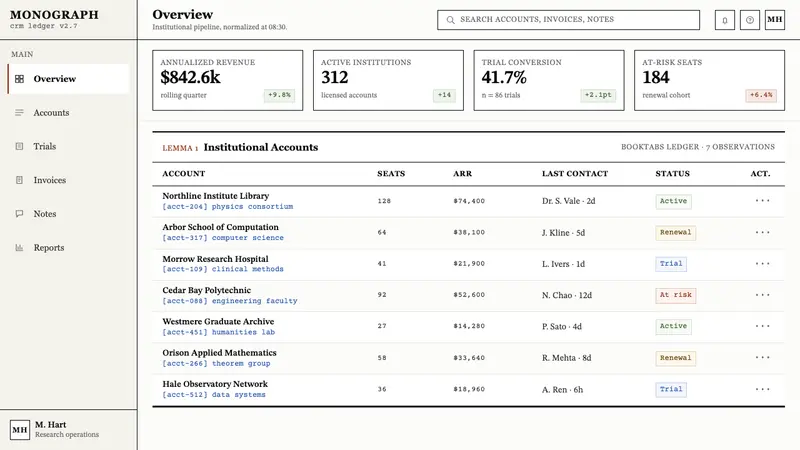The image size is (800, 450).
Task: Click the Renewal status badge for Arbor School
Action: pos(676,233)
